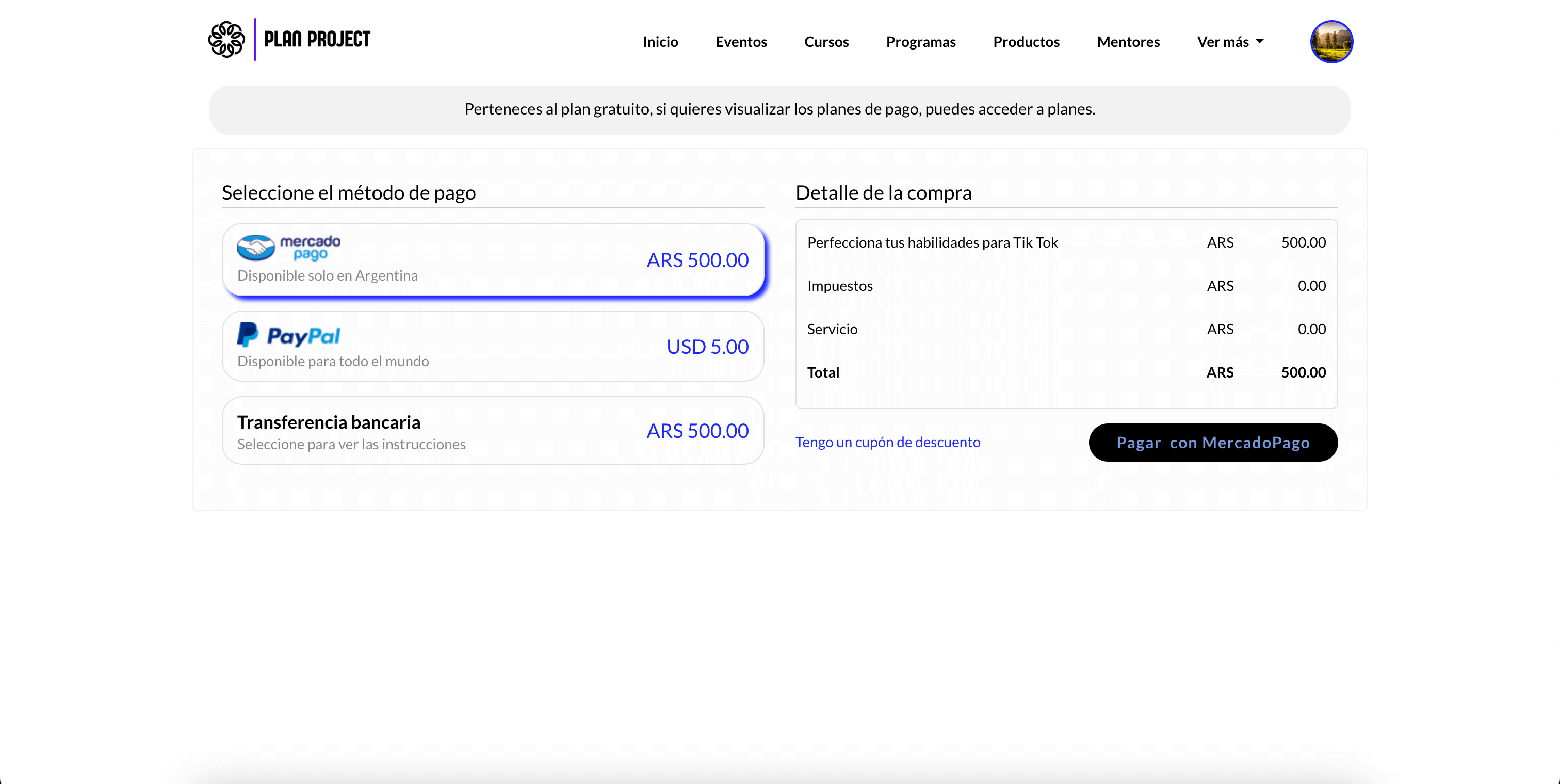Image resolution: width=1560 pixels, height=784 pixels.
Task: Open the Mentores menu item
Action: tap(1128, 42)
